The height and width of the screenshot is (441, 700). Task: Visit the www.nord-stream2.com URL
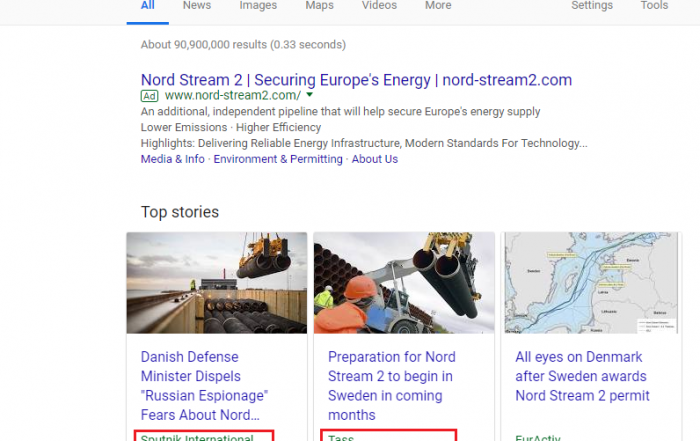point(233,96)
